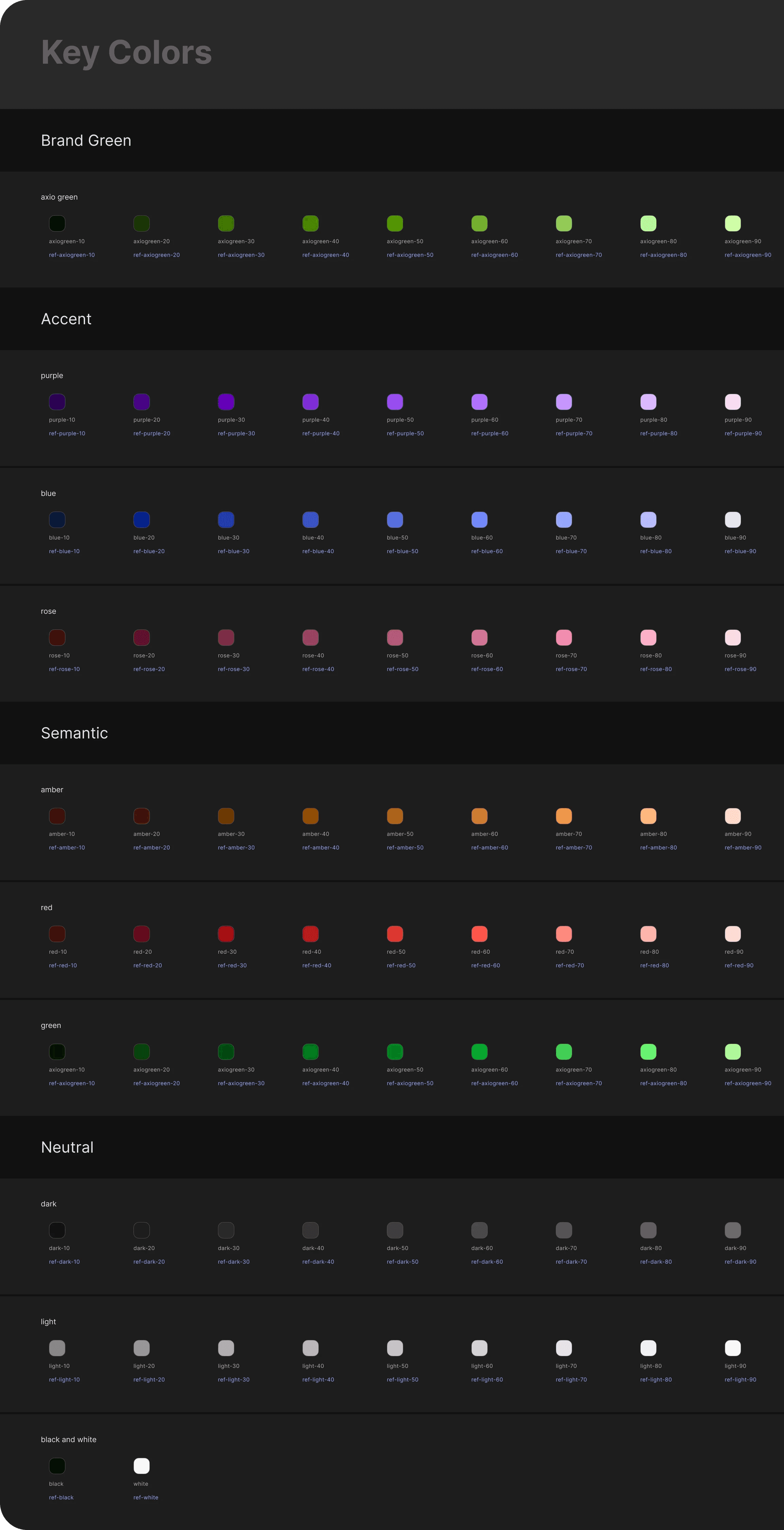Click the ref-white reference label
Screen dimensions: 784x1530
click(146, 1498)
